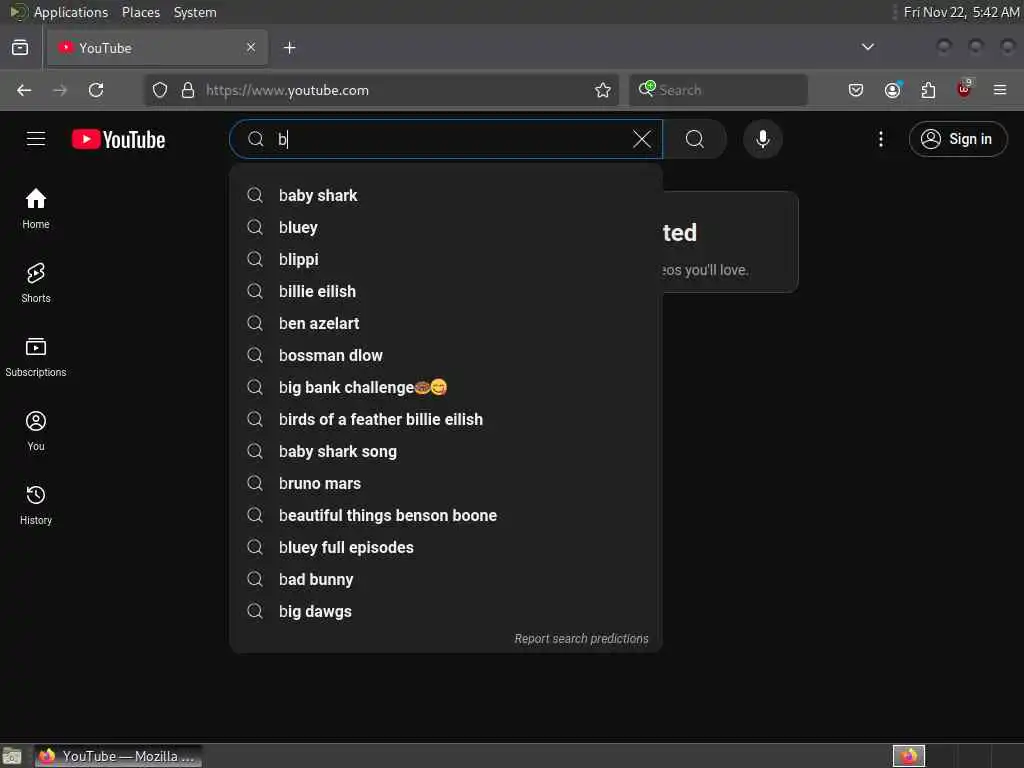Screen dimensions: 1024x768
Task: Open the Places menu
Action: pyautogui.click(x=141, y=12)
